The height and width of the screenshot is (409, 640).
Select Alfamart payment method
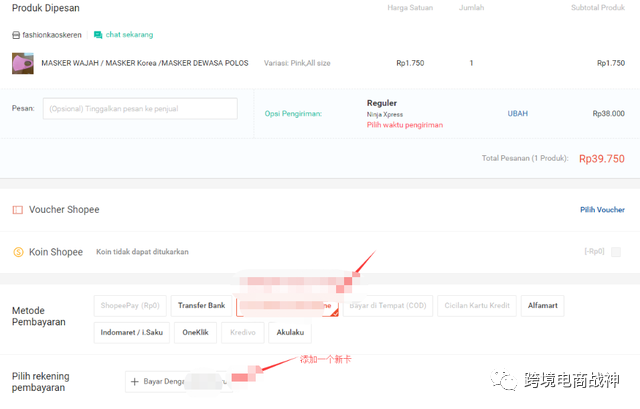coord(542,306)
